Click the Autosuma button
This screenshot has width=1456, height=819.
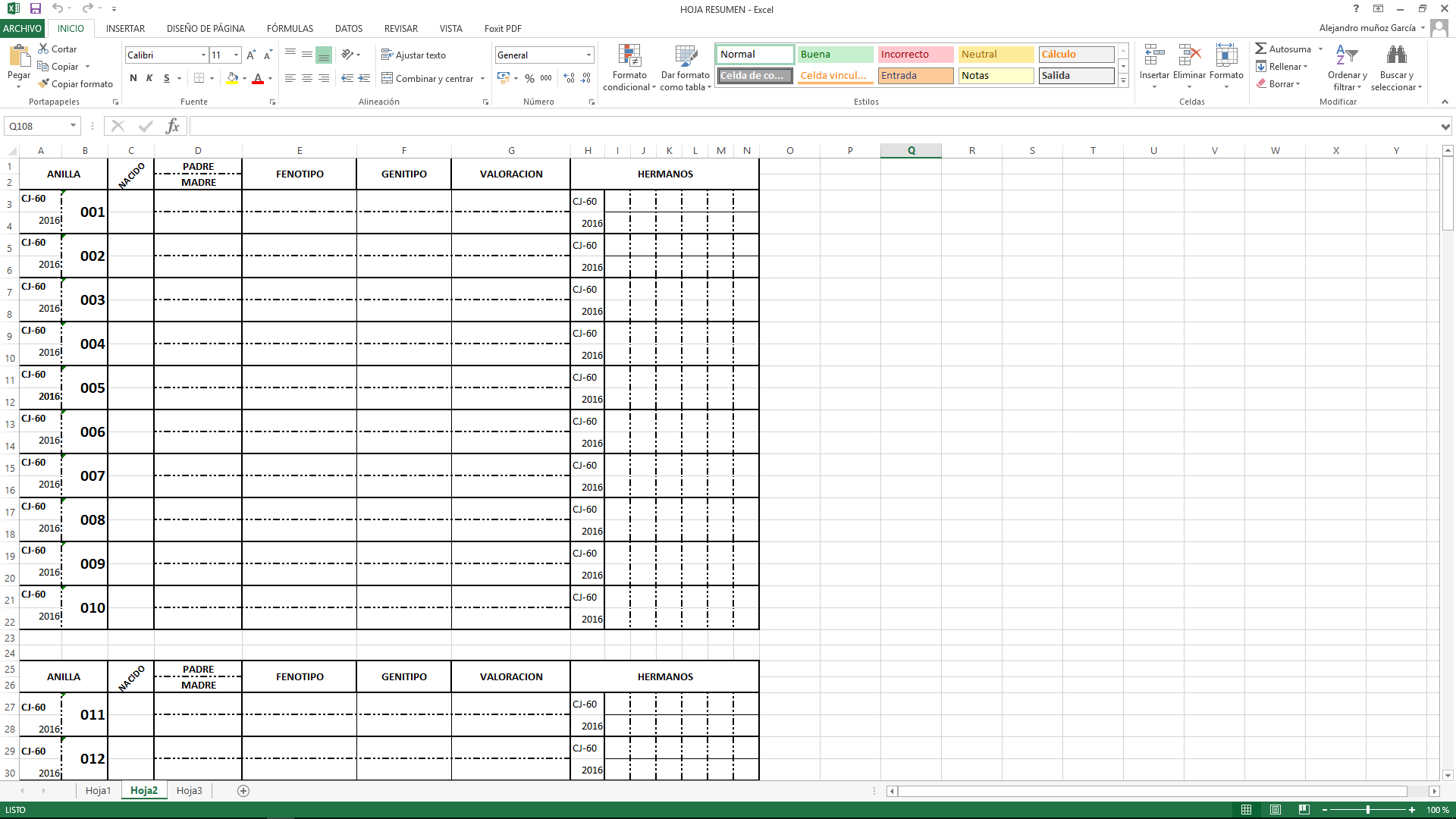1283,49
